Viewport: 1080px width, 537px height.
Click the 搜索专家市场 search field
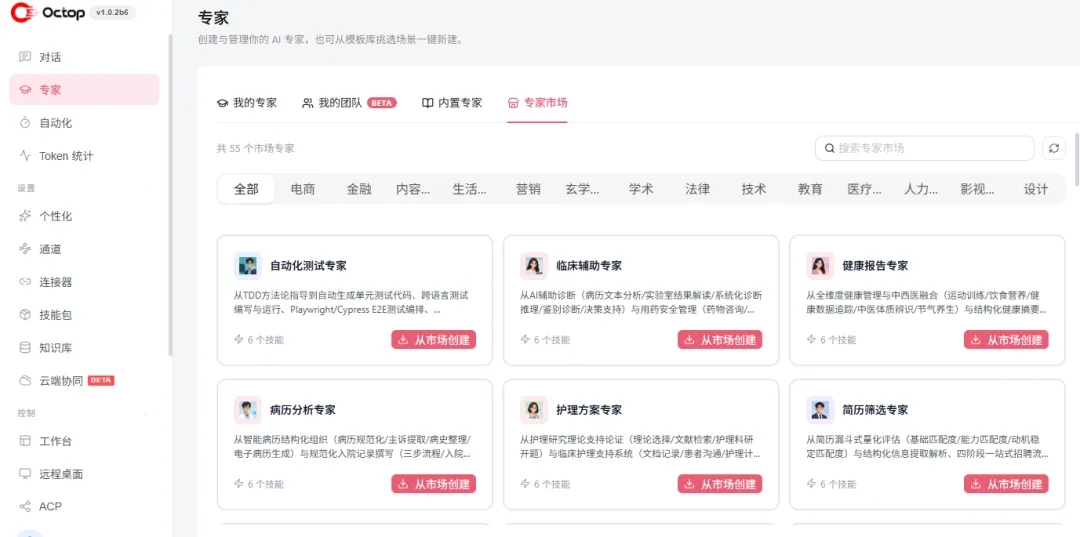click(924, 148)
